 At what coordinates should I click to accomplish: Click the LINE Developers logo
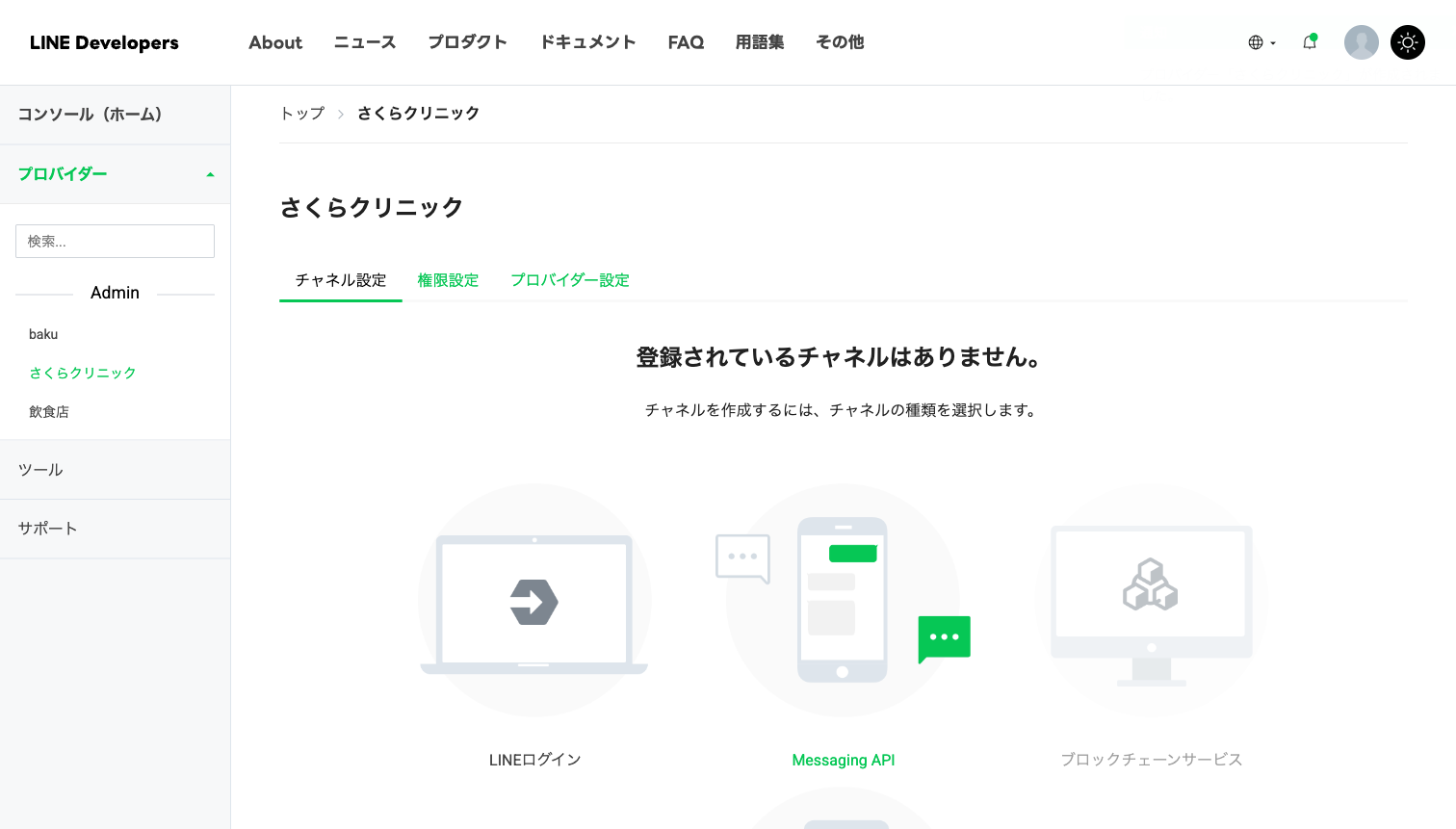104,42
